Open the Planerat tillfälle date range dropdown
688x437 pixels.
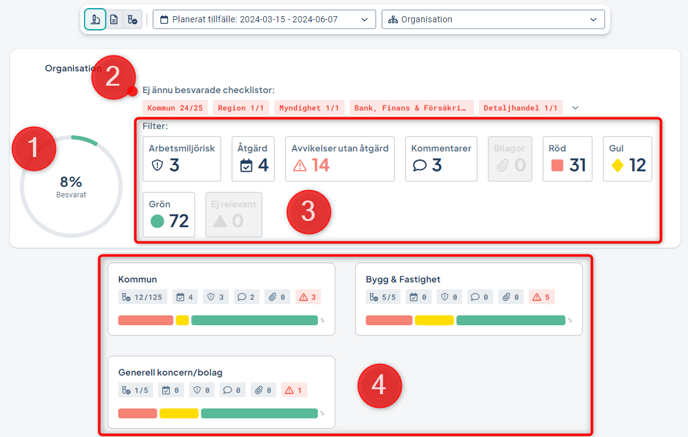click(264, 19)
